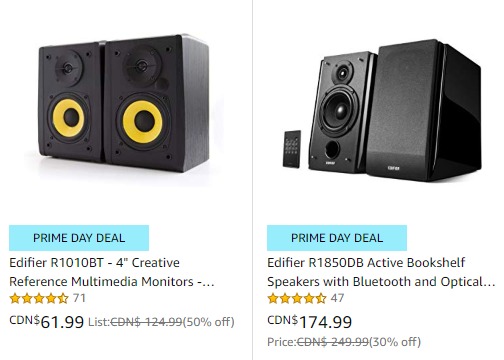This screenshot has height=360, width=504.
Task: Click the "Speakers with Bluetooth and Optical" line
Action: pyautogui.click(x=381, y=282)
